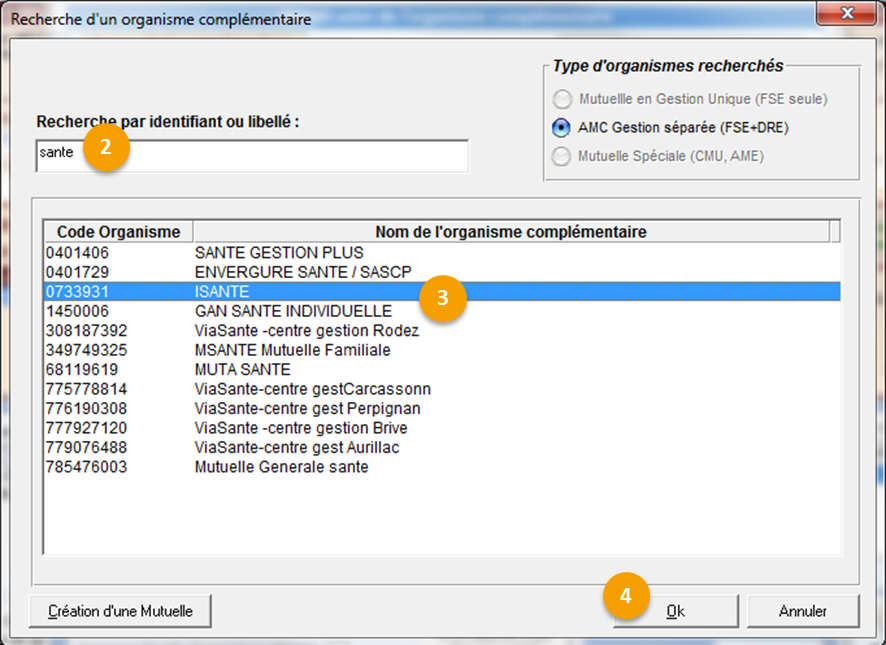The width and height of the screenshot is (886, 645).
Task: Select AMC Gestion séparée radio option
Action: (563, 128)
